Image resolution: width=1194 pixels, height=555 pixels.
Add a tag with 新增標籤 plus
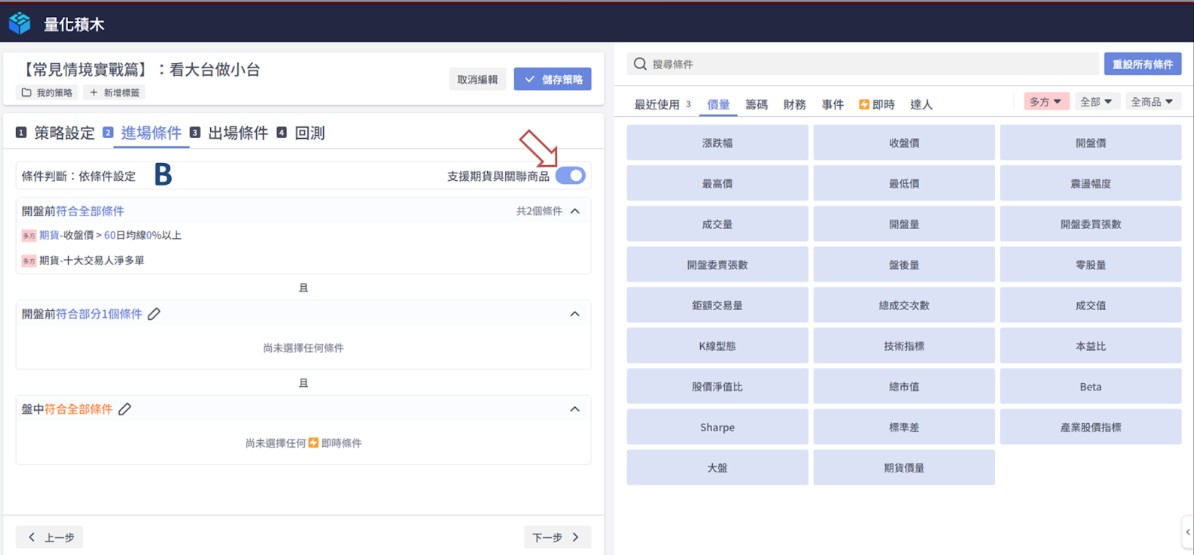pyautogui.click(x=115, y=93)
